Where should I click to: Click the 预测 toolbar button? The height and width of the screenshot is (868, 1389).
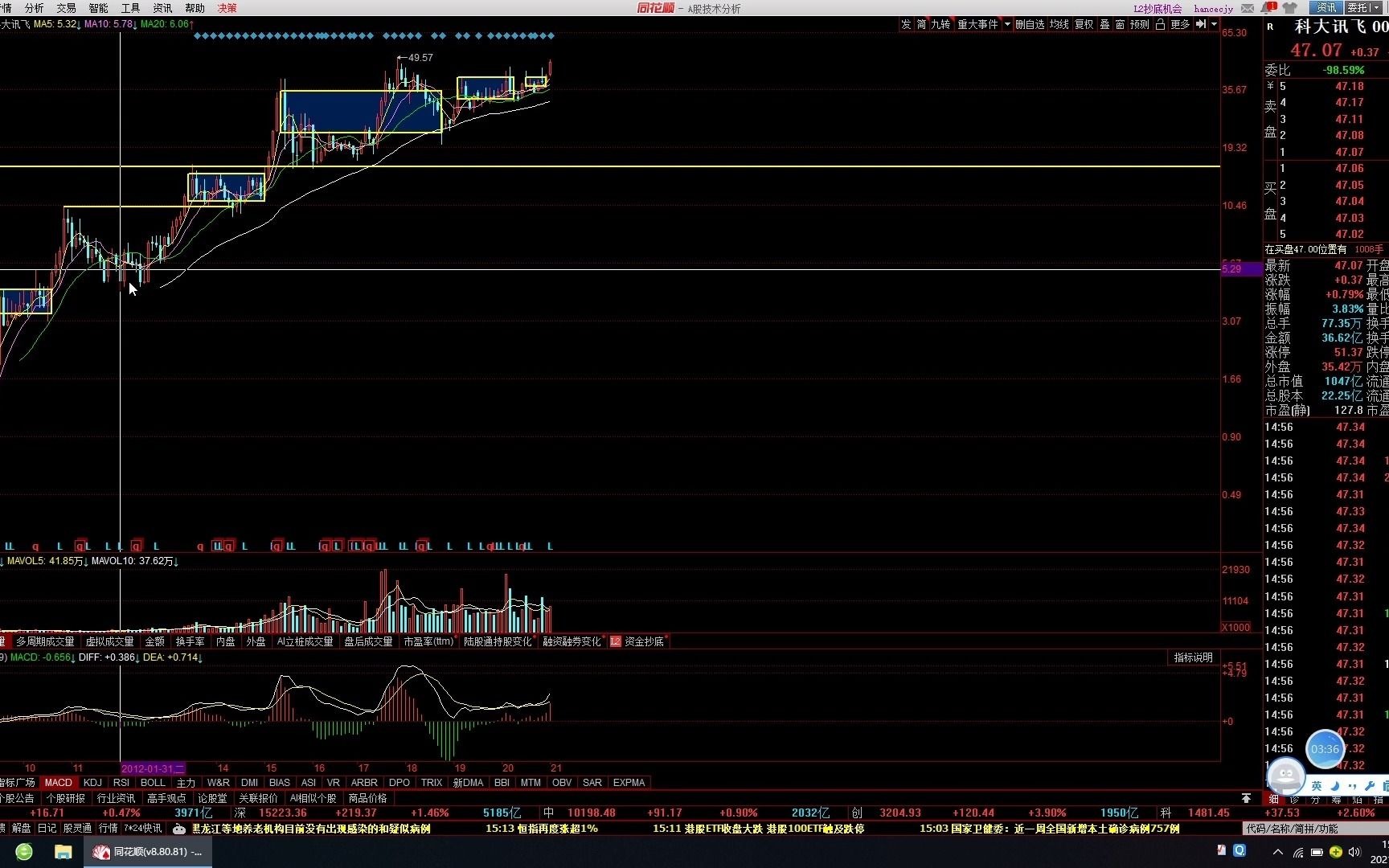1140,25
